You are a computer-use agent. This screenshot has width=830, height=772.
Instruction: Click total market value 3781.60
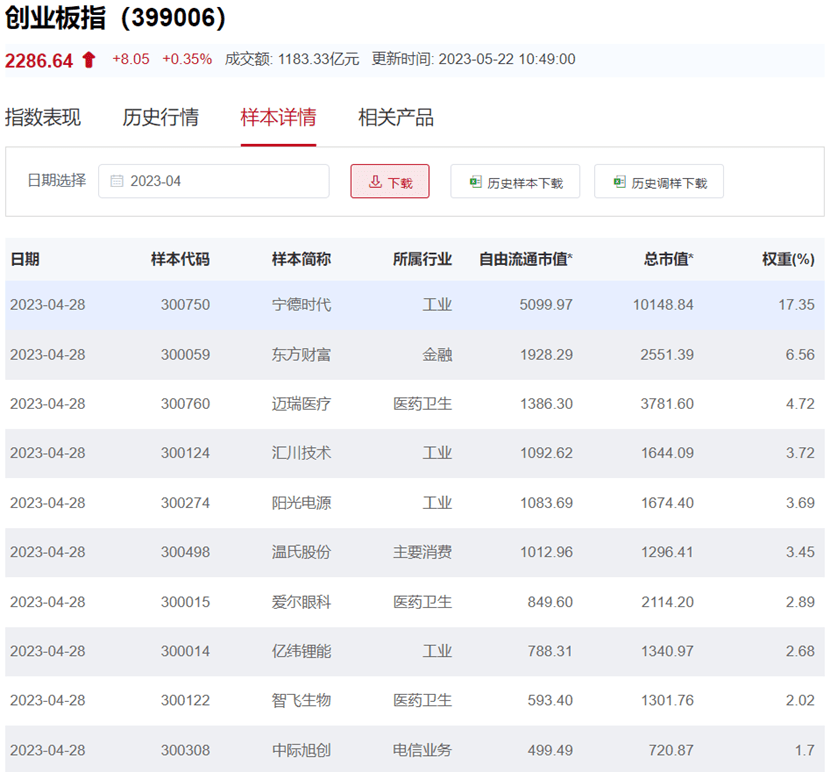(x=667, y=403)
